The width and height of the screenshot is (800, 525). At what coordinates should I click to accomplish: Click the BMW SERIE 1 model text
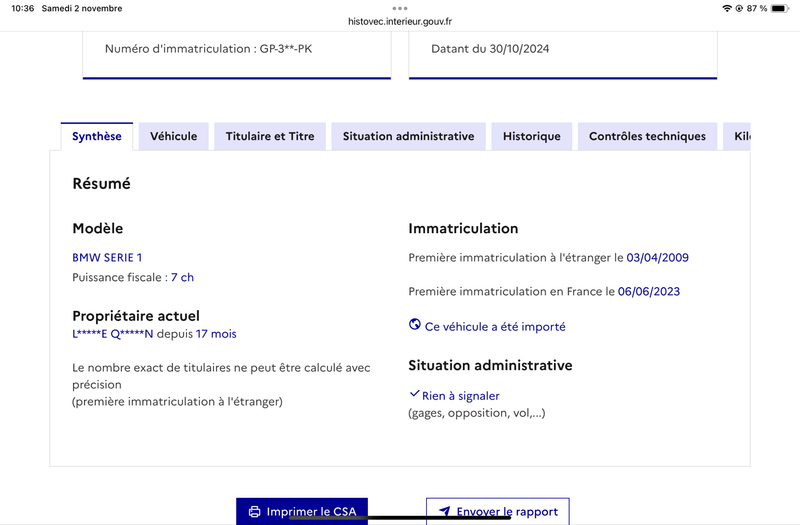point(107,258)
